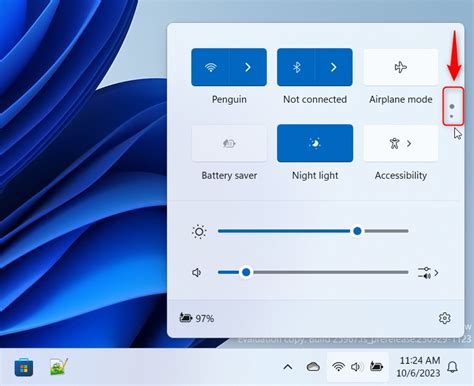
Task: Click the brightness sun icon
Action: click(x=199, y=231)
